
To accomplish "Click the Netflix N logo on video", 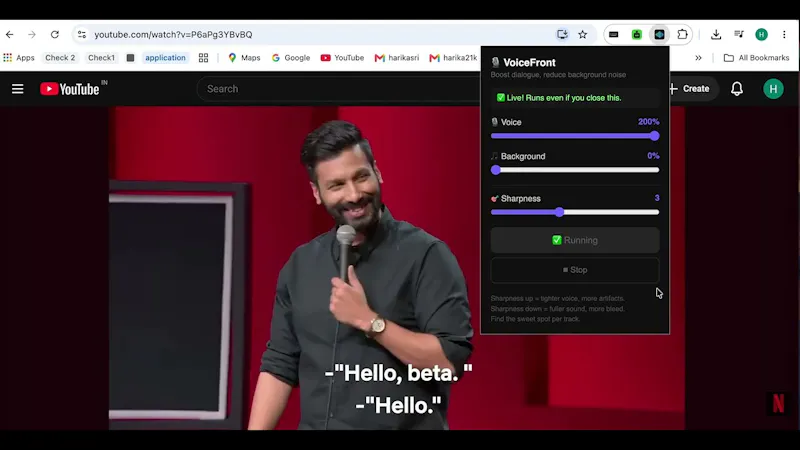I will pos(778,404).
